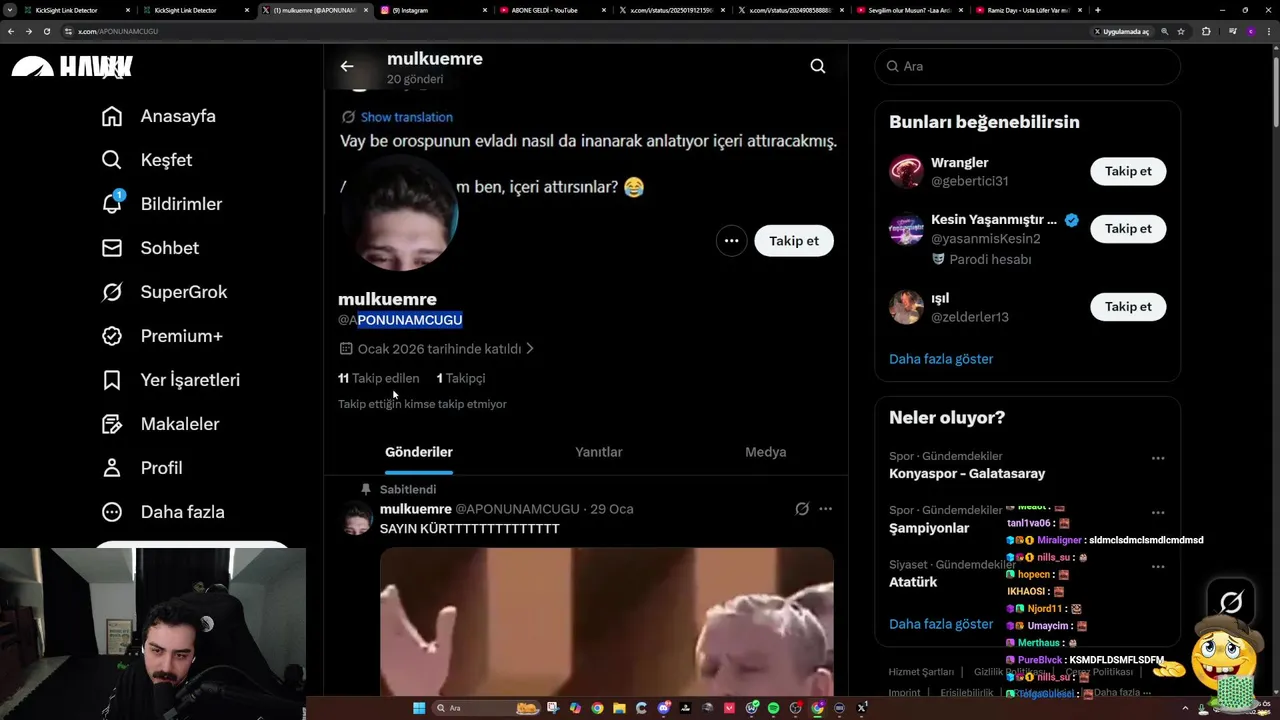Click back arrow beside mulkuemre header
Viewport: 1280px width, 720px height.
coord(347,66)
